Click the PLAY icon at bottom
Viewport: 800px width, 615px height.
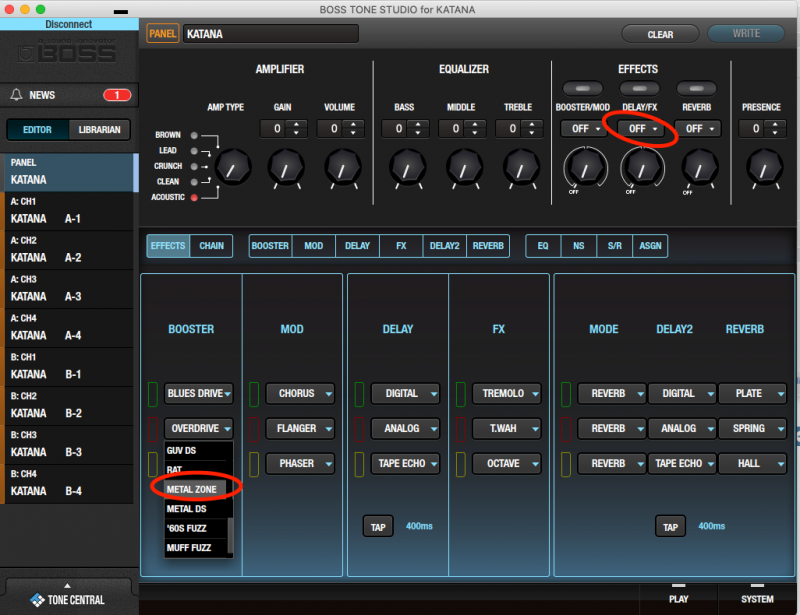(x=678, y=592)
